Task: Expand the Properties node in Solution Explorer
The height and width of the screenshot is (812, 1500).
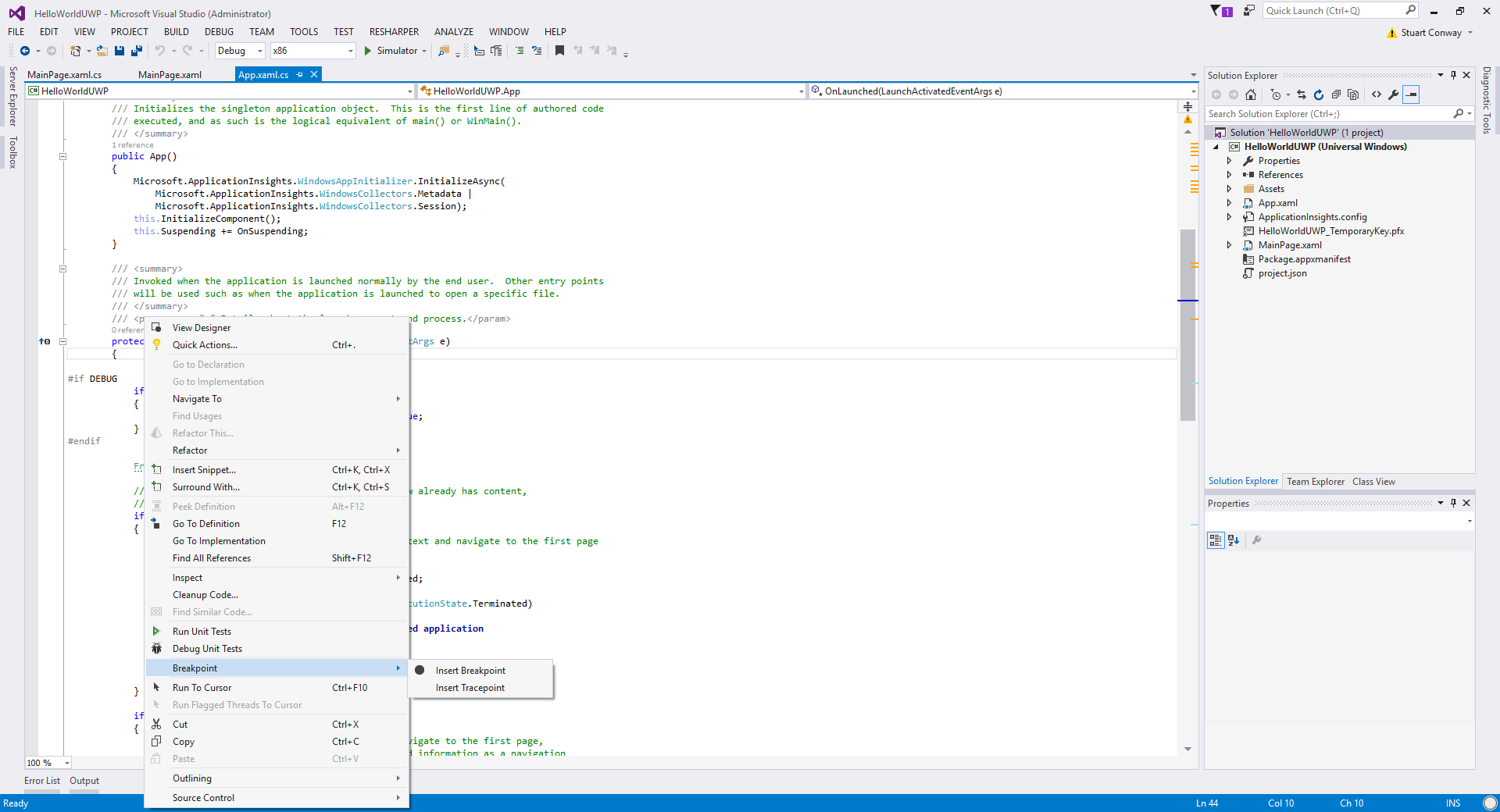Action: click(x=1229, y=161)
